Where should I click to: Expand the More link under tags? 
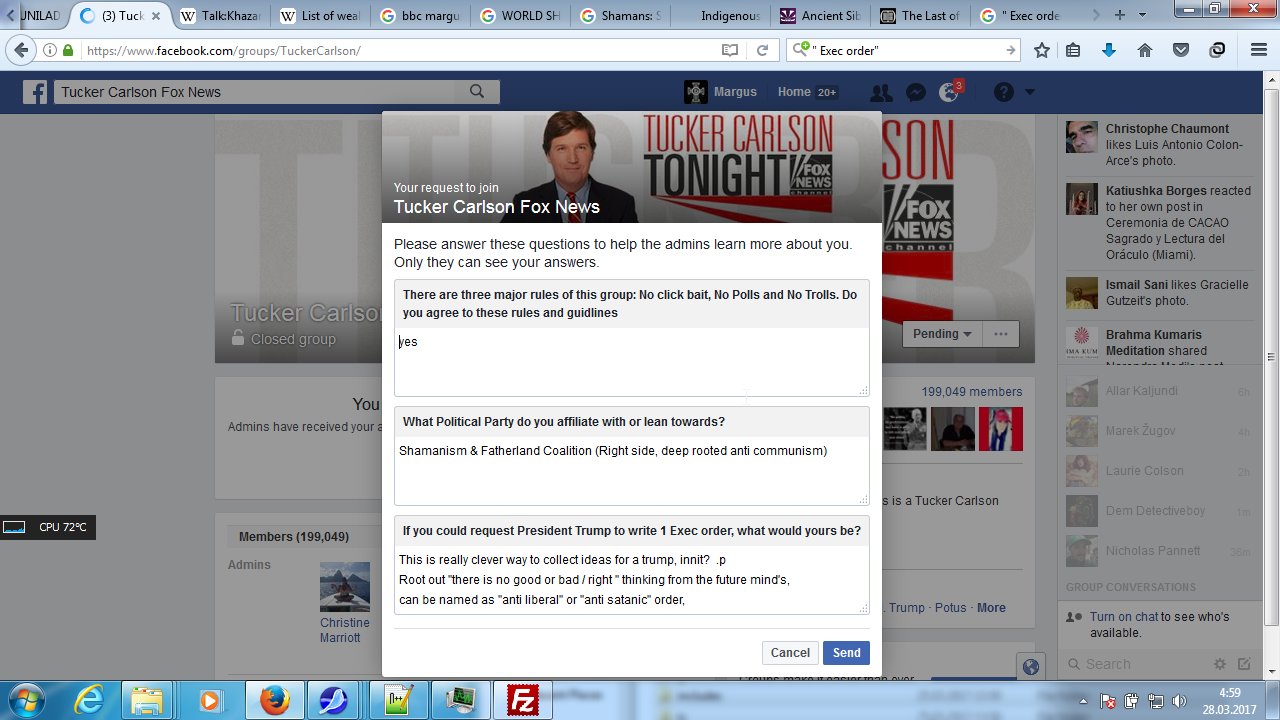click(991, 608)
